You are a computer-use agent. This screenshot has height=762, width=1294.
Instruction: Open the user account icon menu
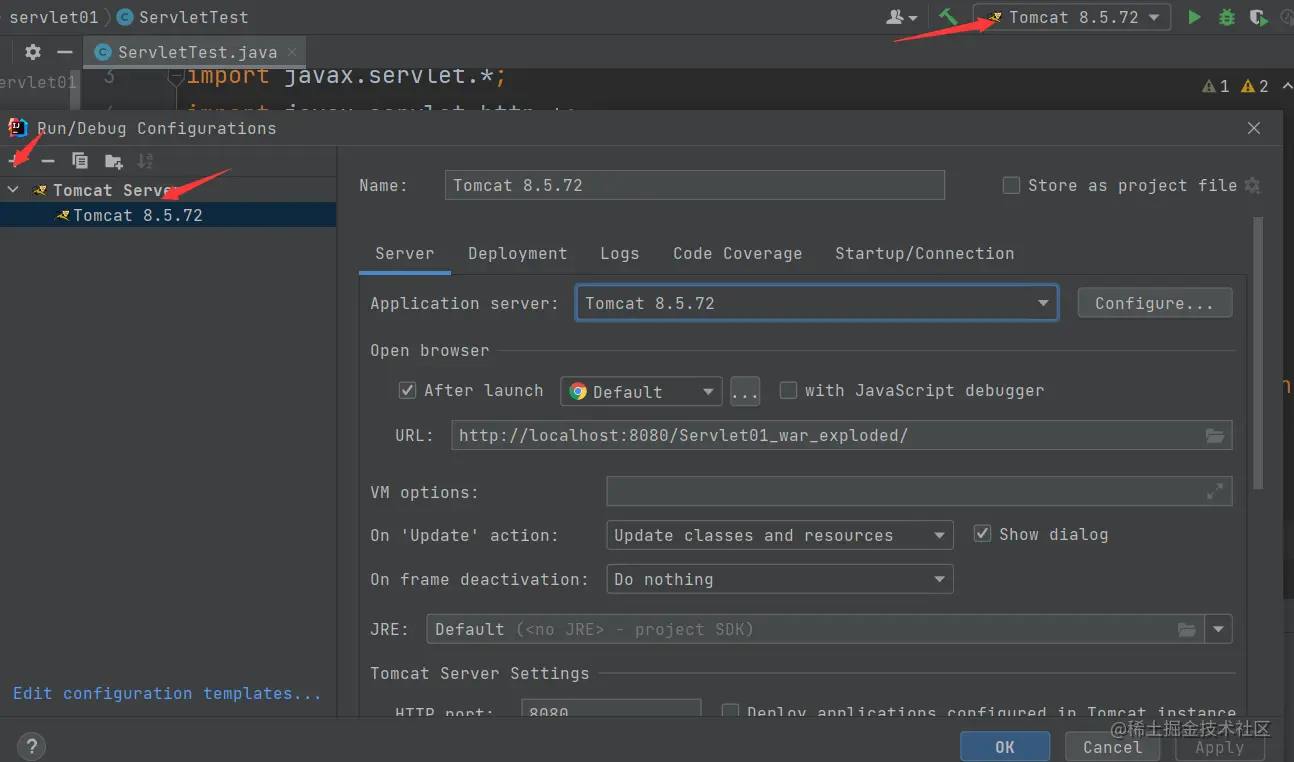(x=901, y=17)
